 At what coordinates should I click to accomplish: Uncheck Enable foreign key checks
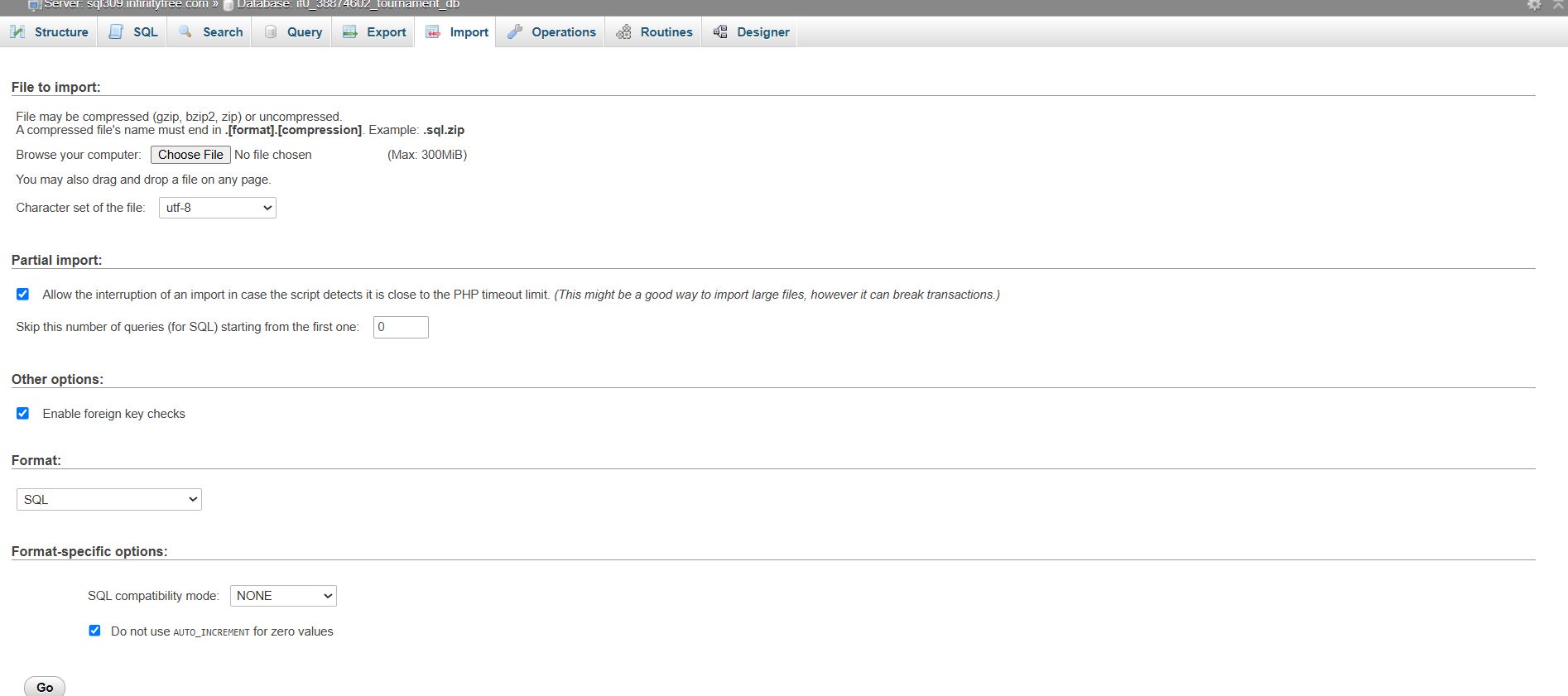pyautogui.click(x=22, y=413)
